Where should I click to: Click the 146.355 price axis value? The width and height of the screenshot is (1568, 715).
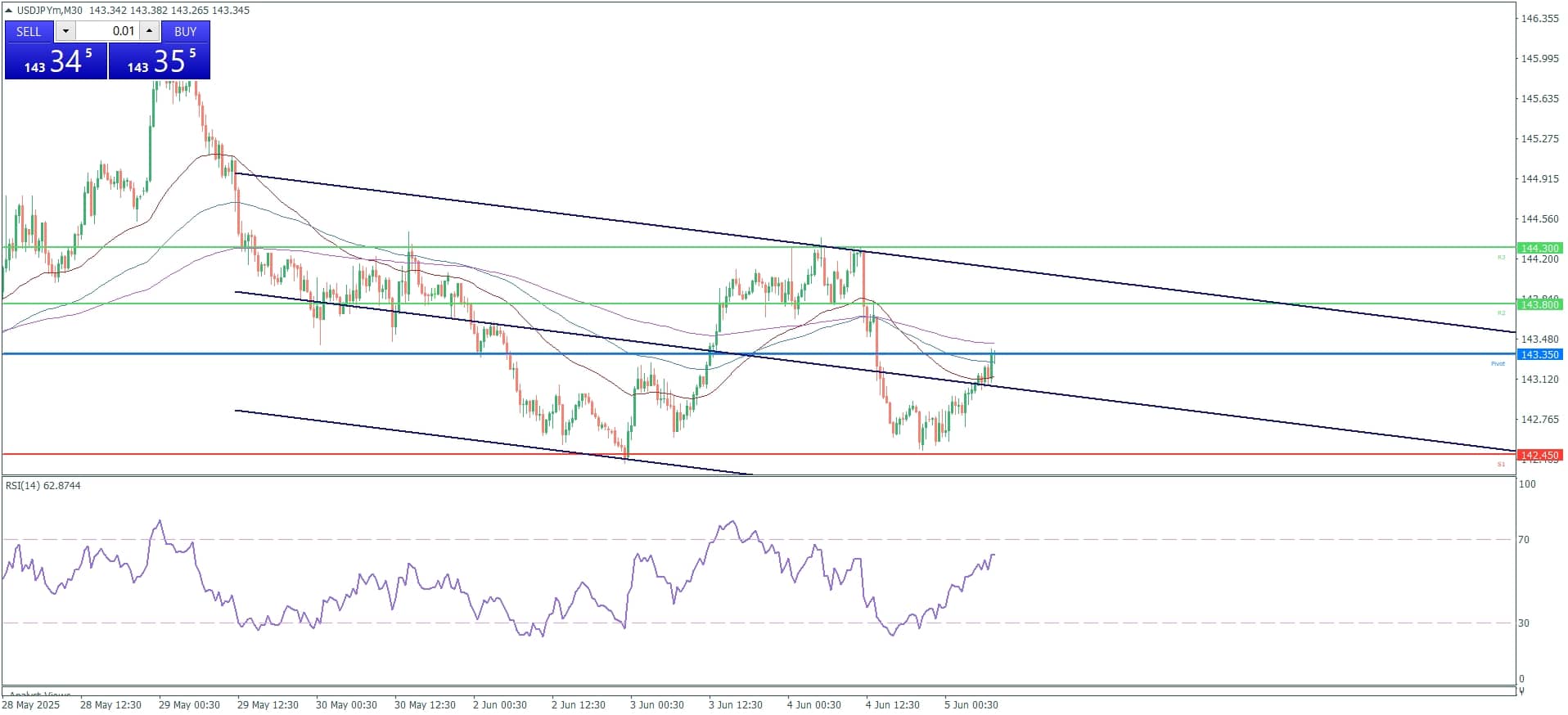[1539, 18]
